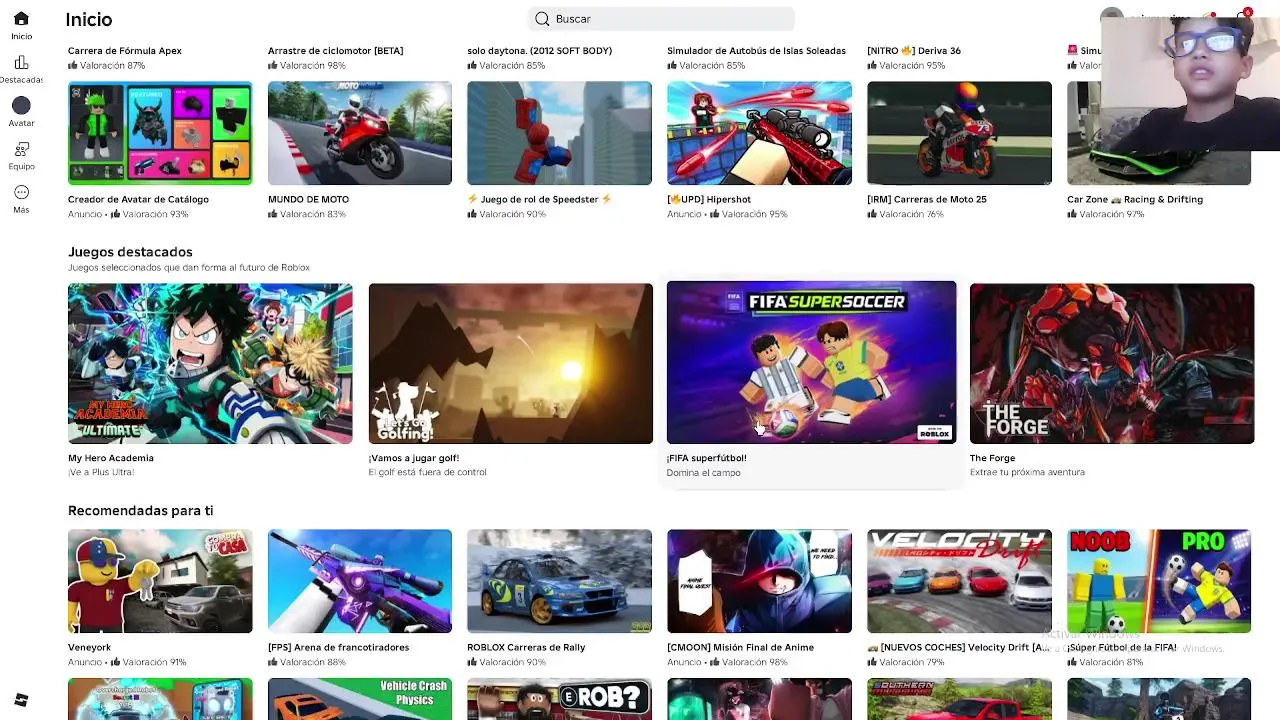
Task: Open the Avatar section in sidebar
Action: [21, 106]
